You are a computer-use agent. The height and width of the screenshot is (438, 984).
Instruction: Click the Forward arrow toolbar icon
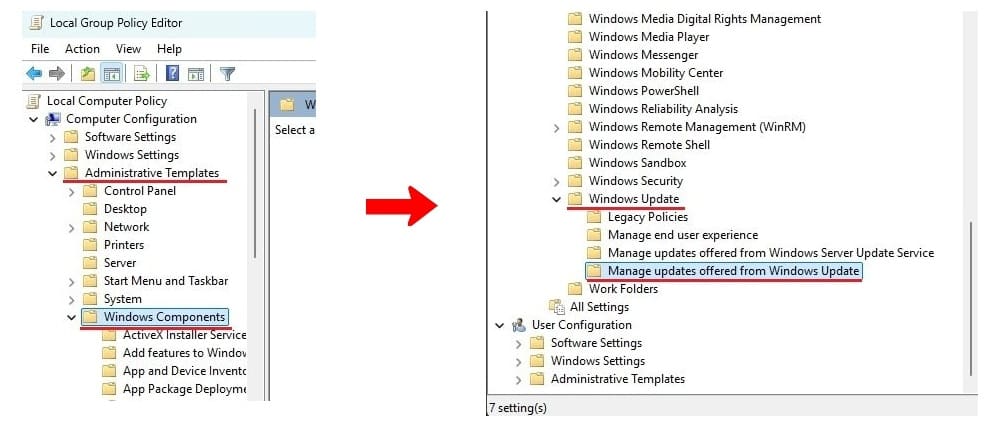56,74
